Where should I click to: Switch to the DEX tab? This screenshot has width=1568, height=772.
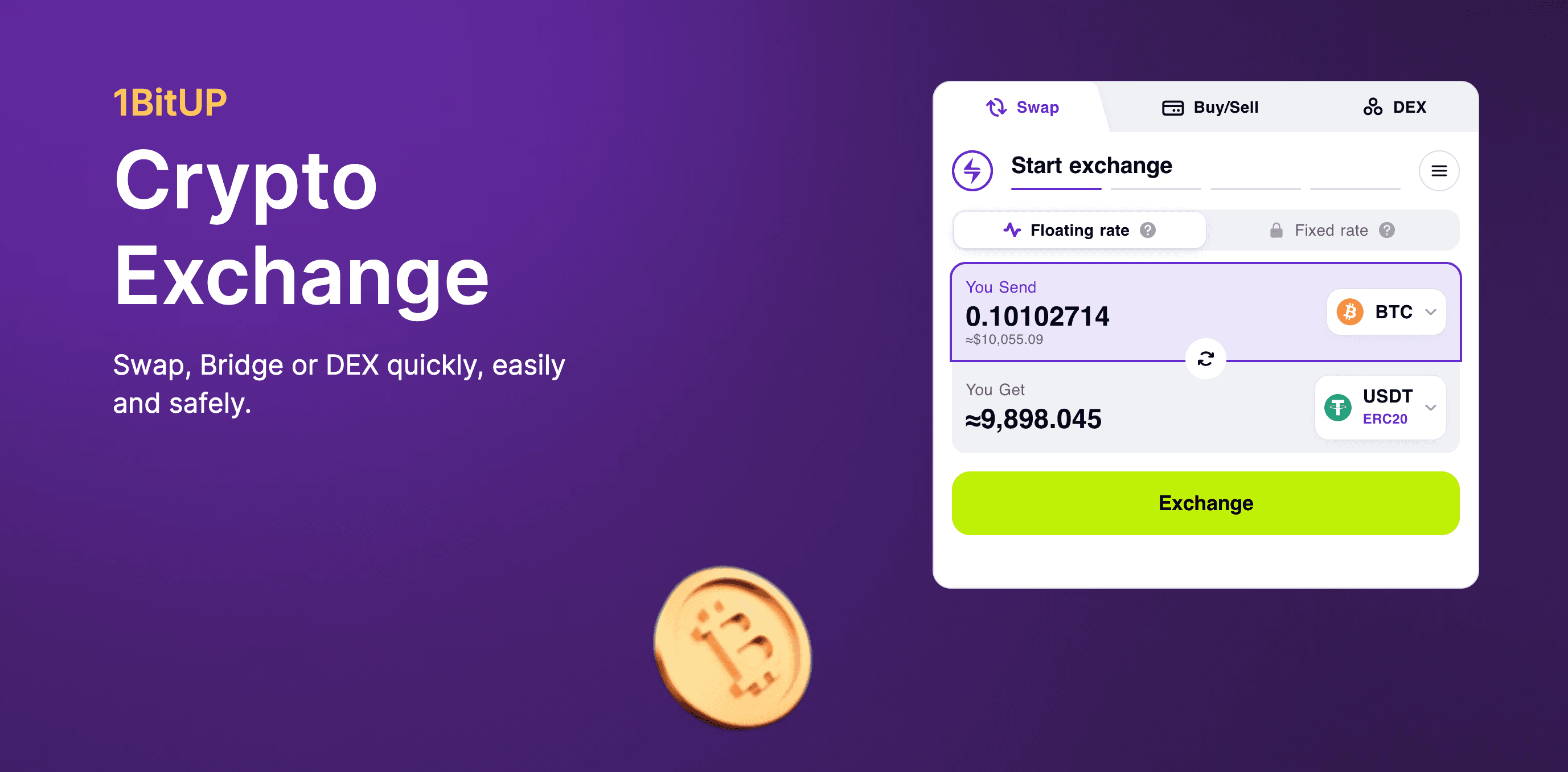1394,108
